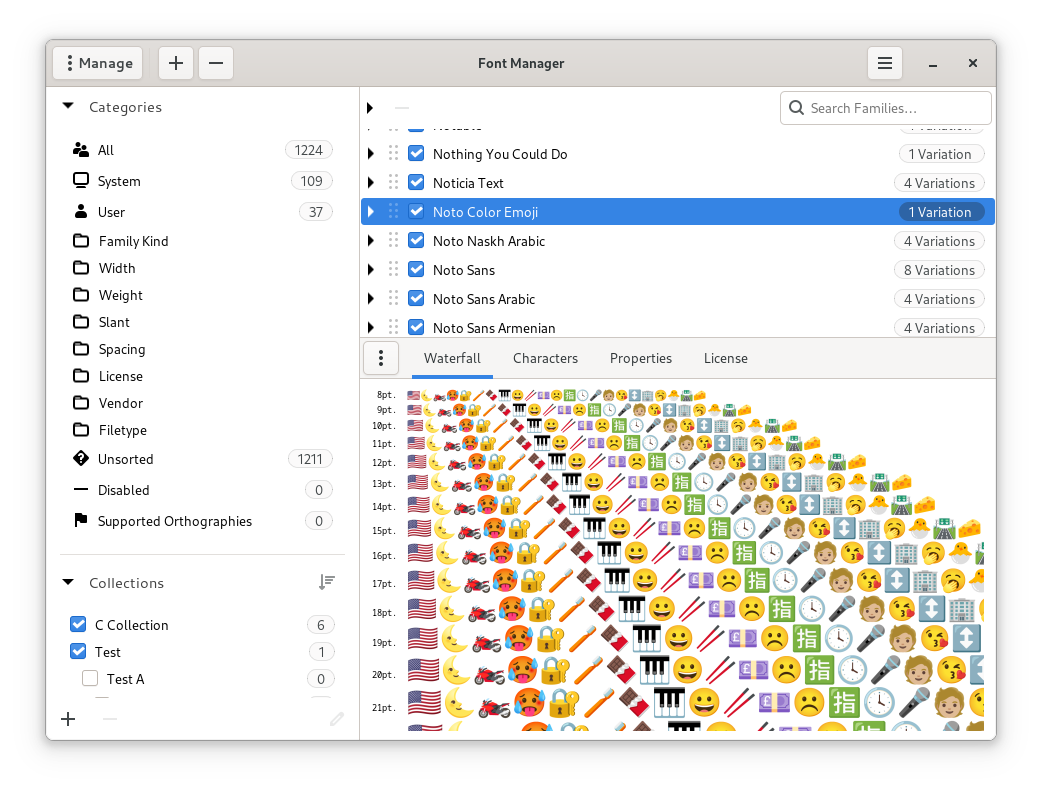Click the Width folder icon
The height and width of the screenshot is (792, 1042).
pos(81,268)
